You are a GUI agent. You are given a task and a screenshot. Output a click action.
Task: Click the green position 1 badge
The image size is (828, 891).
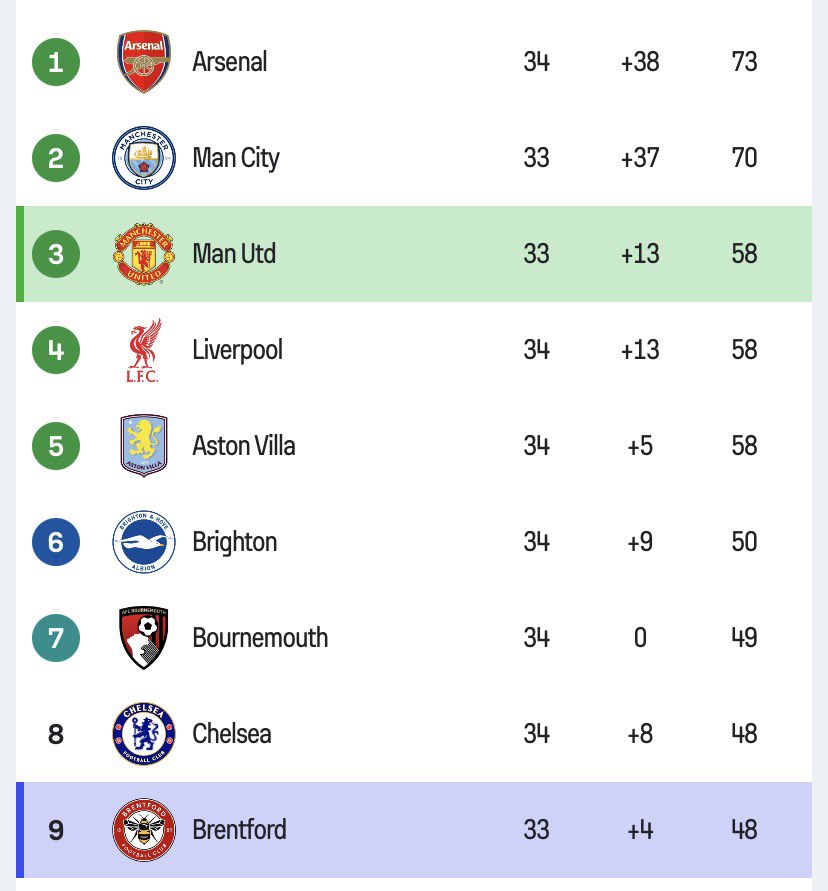(x=56, y=62)
